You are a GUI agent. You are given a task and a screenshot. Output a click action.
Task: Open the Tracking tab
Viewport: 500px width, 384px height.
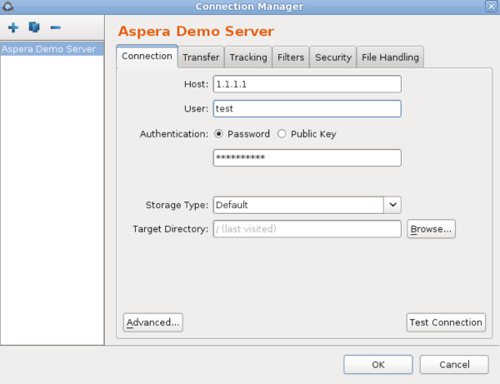click(248, 57)
